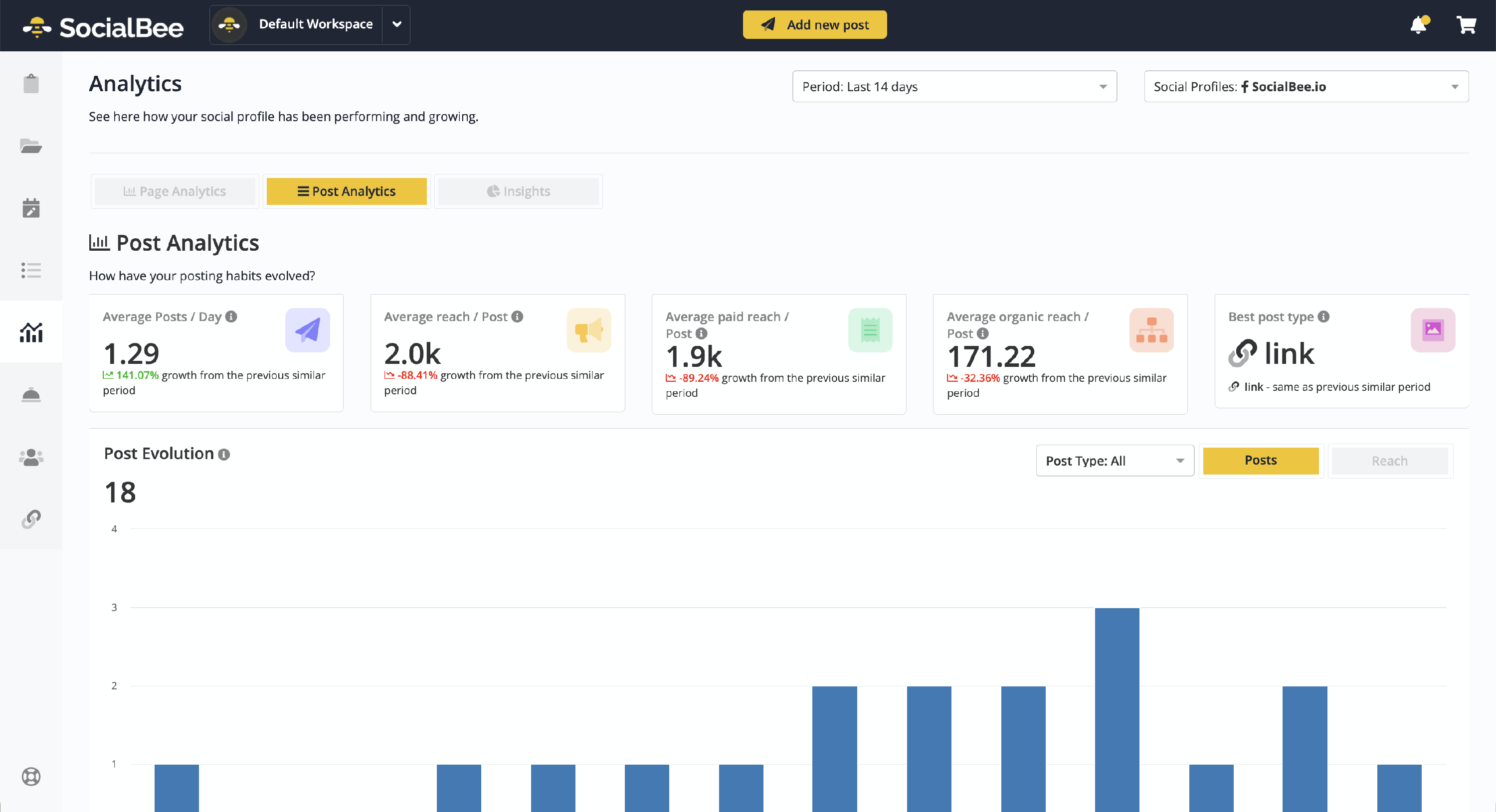Click the -89.24% growth figure
This screenshot has width=1496, height=812.
tap(699, 378)
